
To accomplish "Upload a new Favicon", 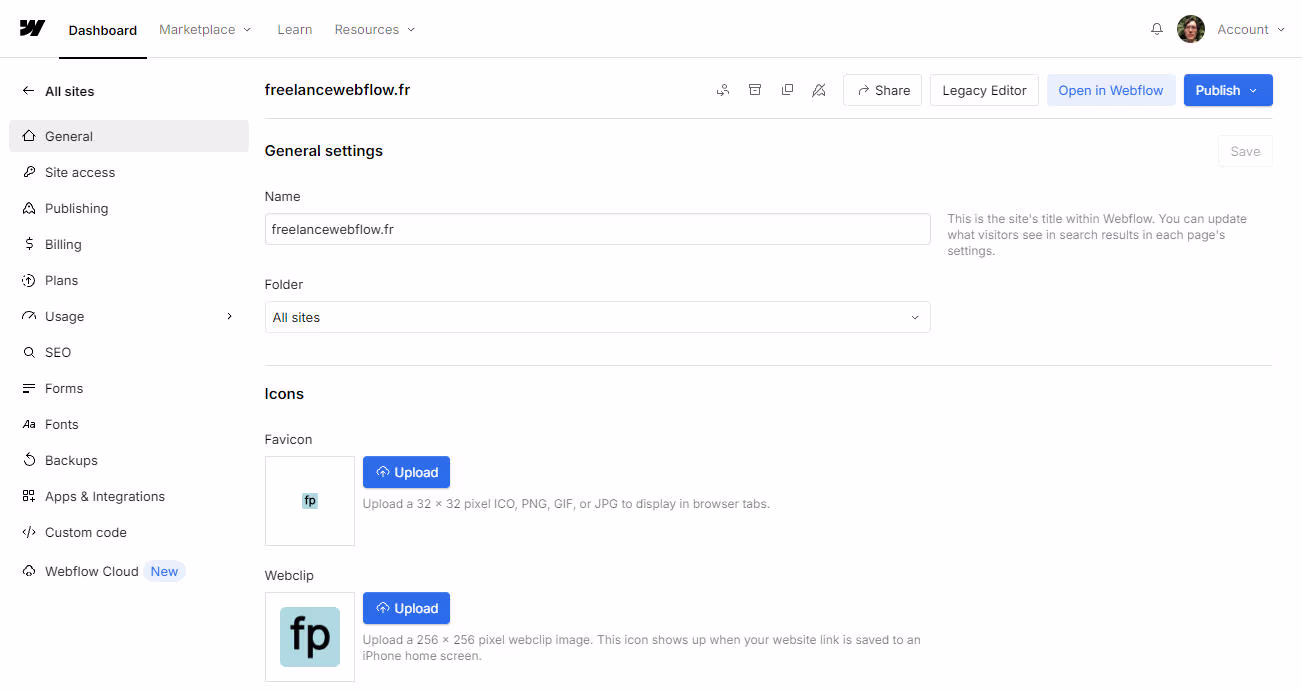I will pos(406,472).
